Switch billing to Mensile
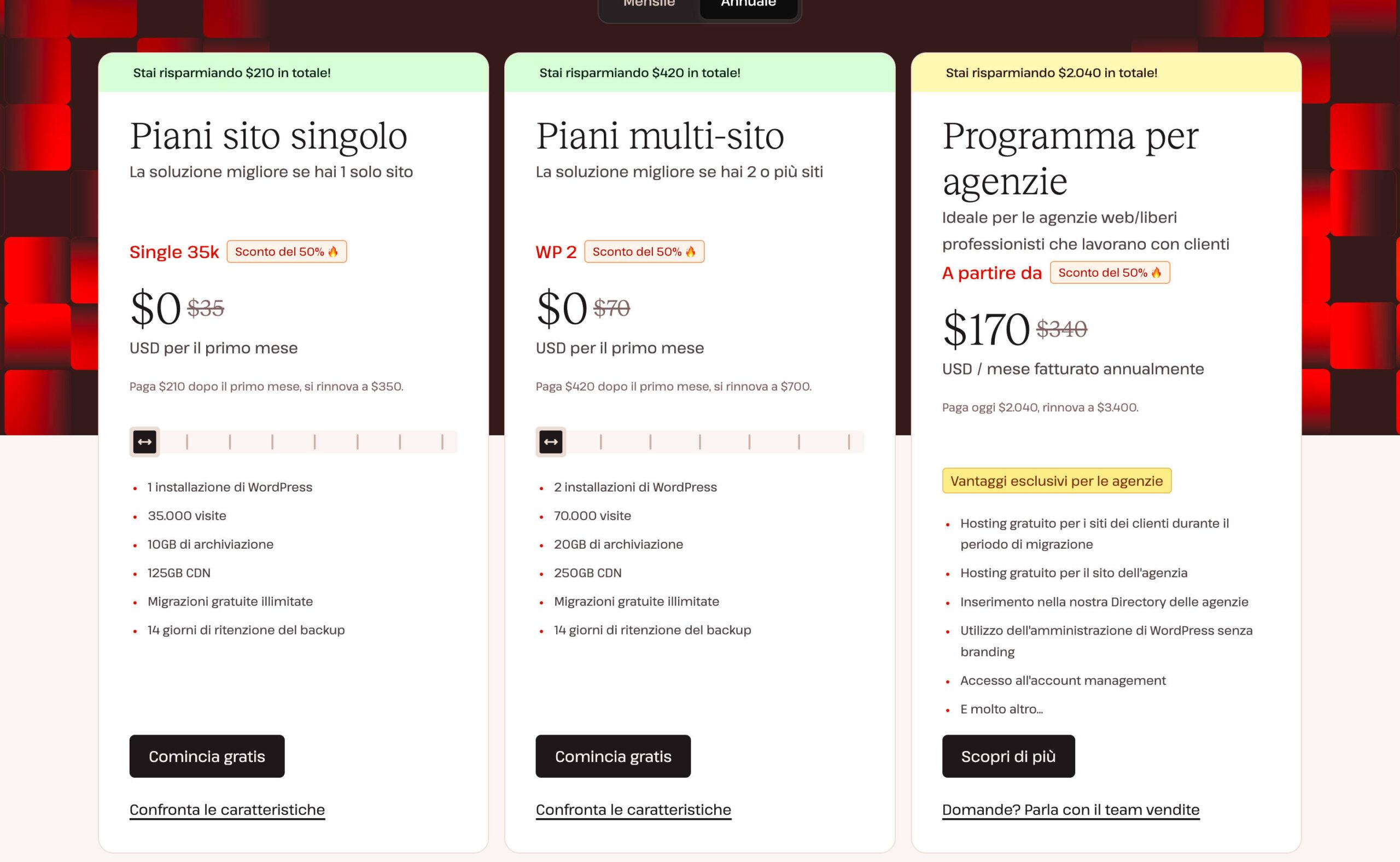The width and height of the screenshot is (1400, 862). [649, 4]
